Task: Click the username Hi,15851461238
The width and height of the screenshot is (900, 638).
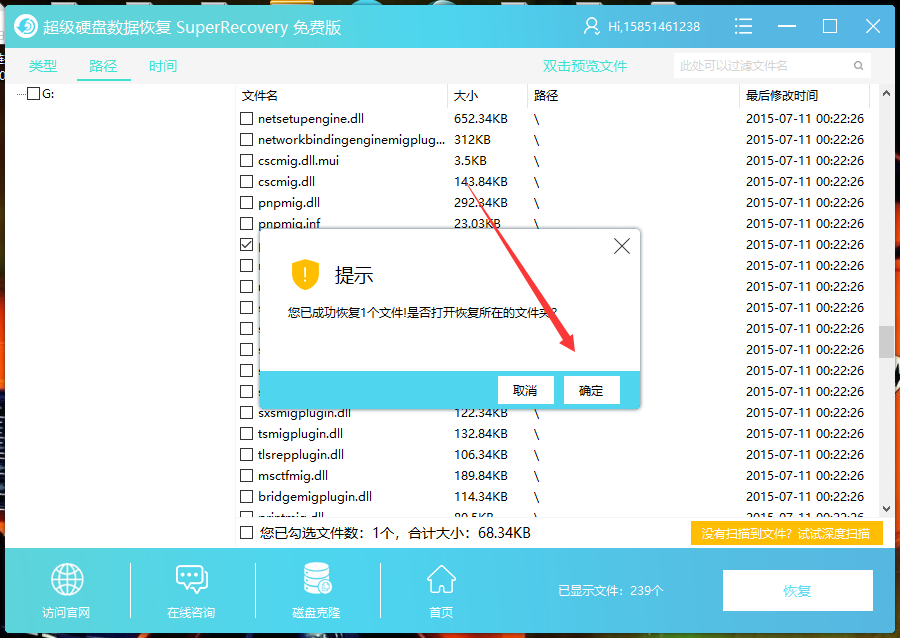Action: tap(654, 26)
